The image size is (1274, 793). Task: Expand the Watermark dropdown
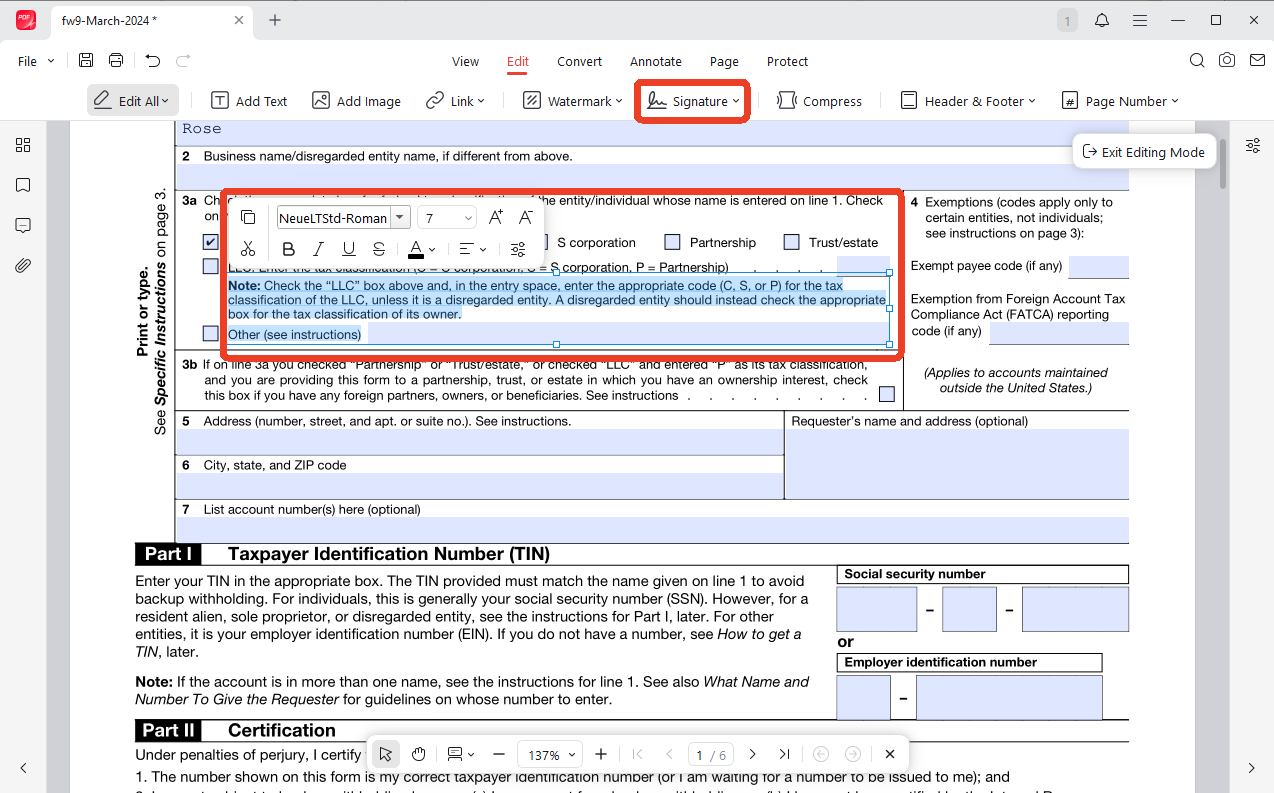tap(619, 101)
